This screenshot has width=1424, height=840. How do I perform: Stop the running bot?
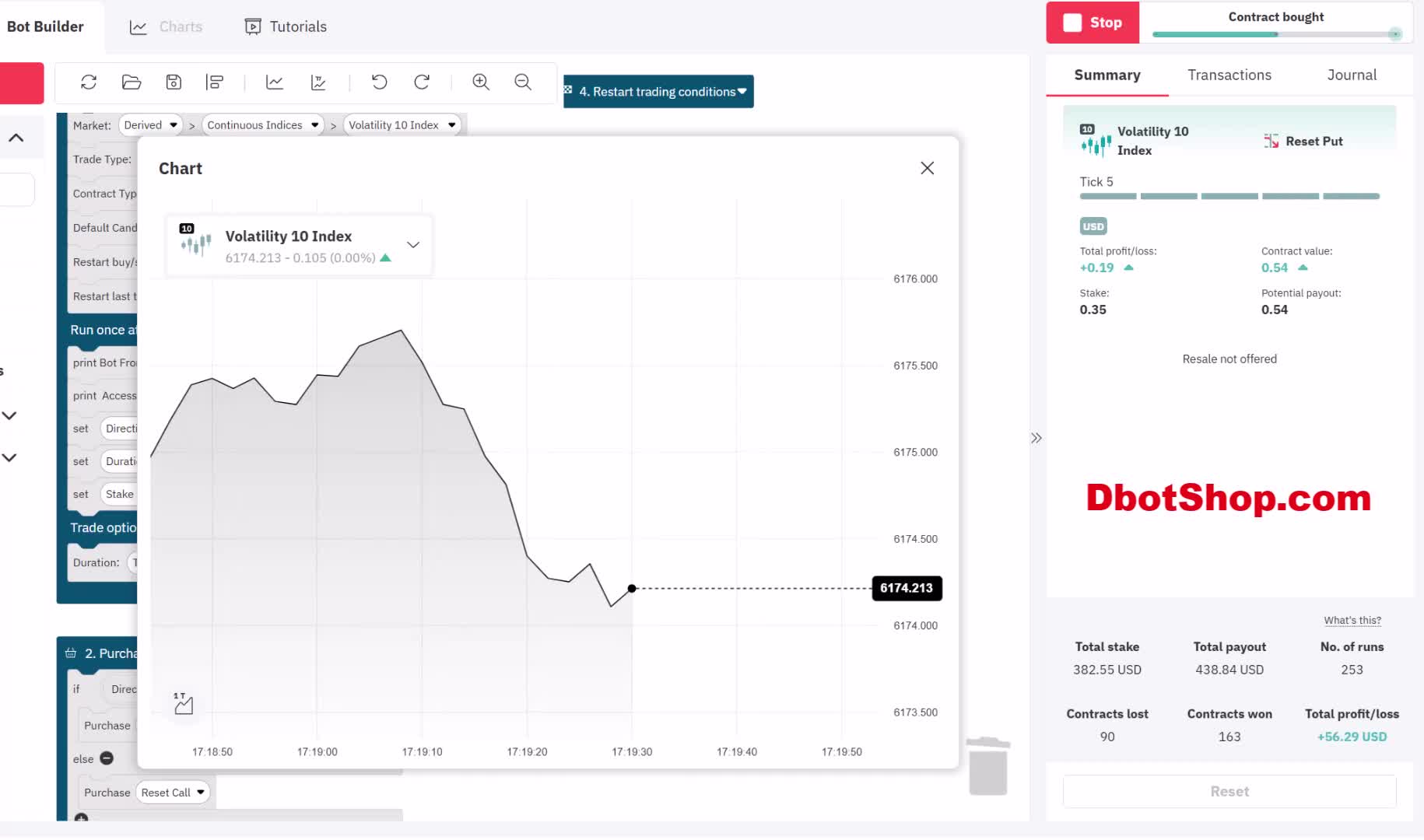point(1093,23)
